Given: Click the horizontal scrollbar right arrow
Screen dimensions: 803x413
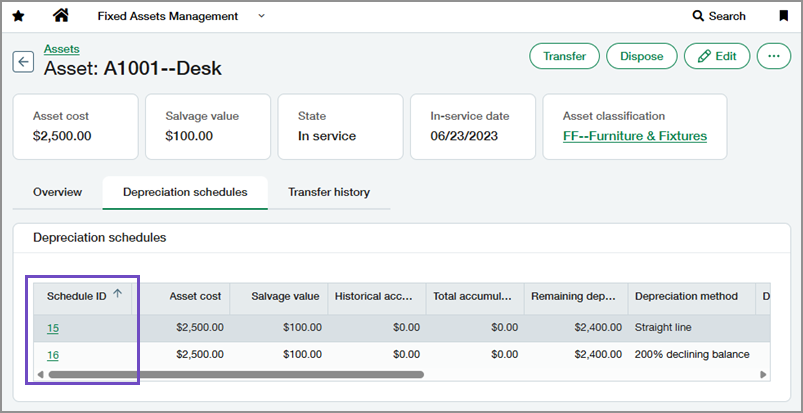Looking at the screenshot, I should [x=763, y=375].
